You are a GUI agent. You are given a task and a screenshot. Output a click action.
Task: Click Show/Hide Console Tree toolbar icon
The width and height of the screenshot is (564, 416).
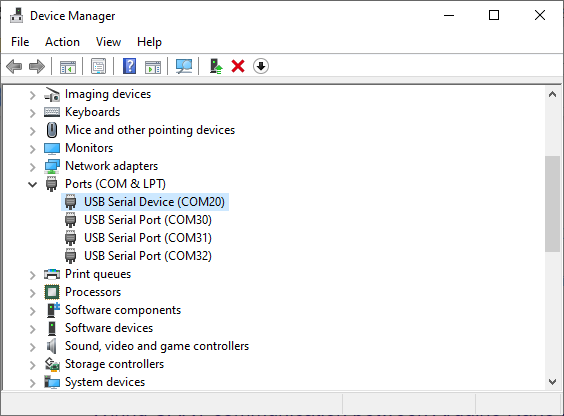click(68, 67)
